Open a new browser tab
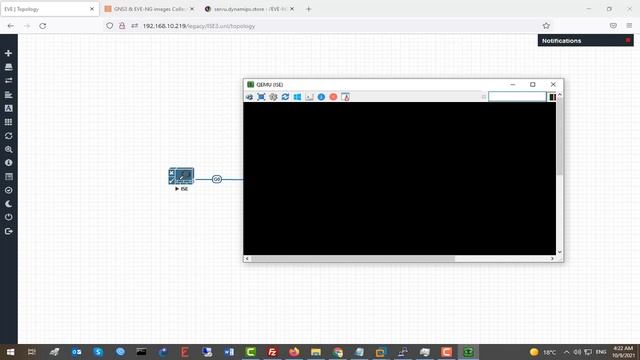Image resolution: width=640 pixels, height=360 pixels. click(x=309, y=9)
